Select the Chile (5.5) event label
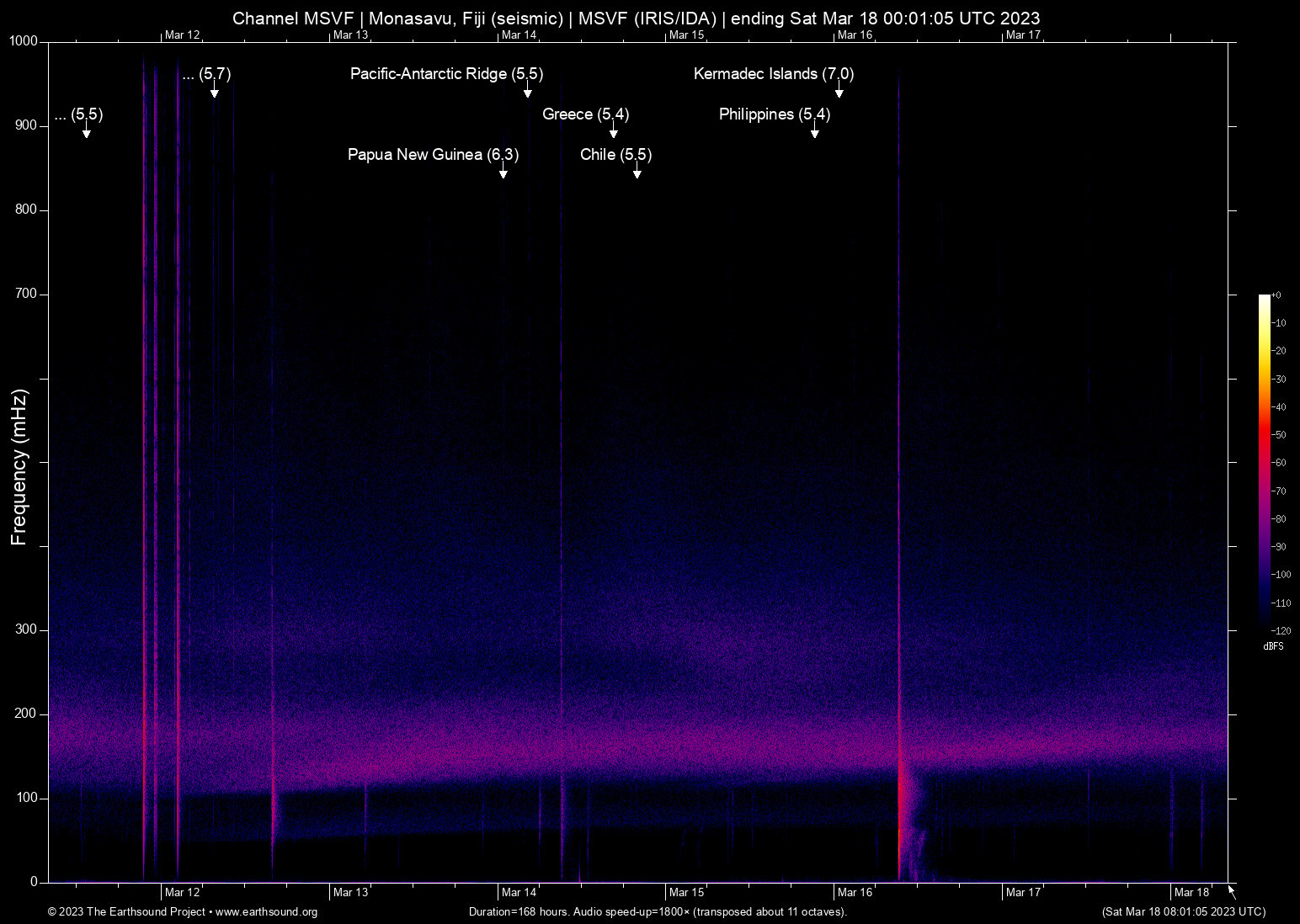The width and height of the screenshot is (1300, 924). tap(616, 155)
